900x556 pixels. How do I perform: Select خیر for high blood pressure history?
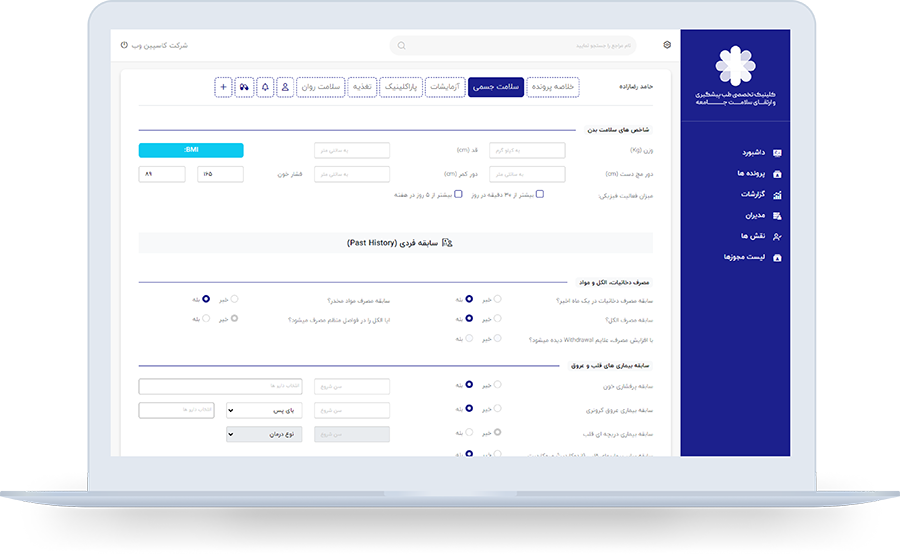[x=497, y=384]
